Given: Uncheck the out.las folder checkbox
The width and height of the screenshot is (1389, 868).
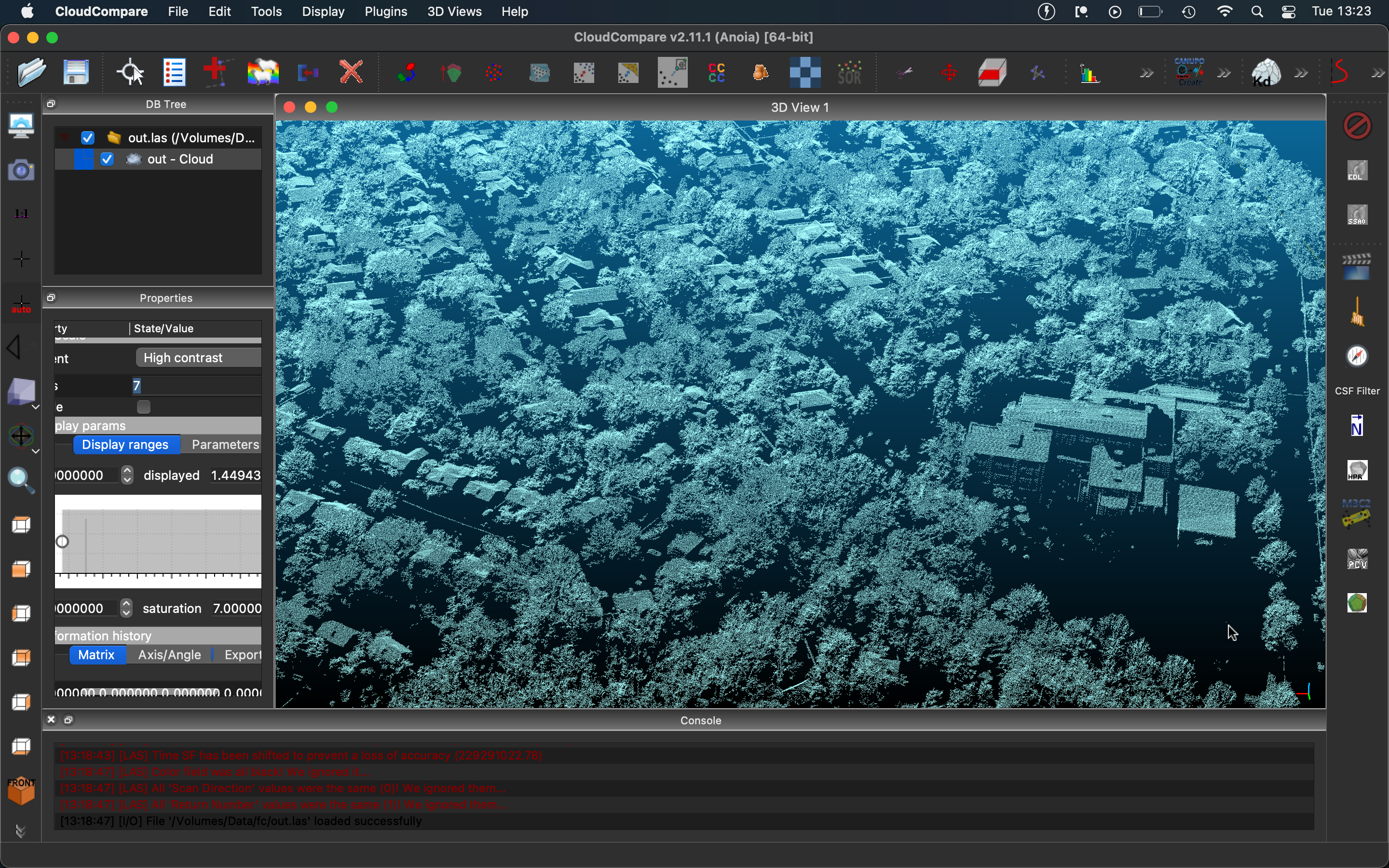Looking at the screenshot, I should point(88,138).
